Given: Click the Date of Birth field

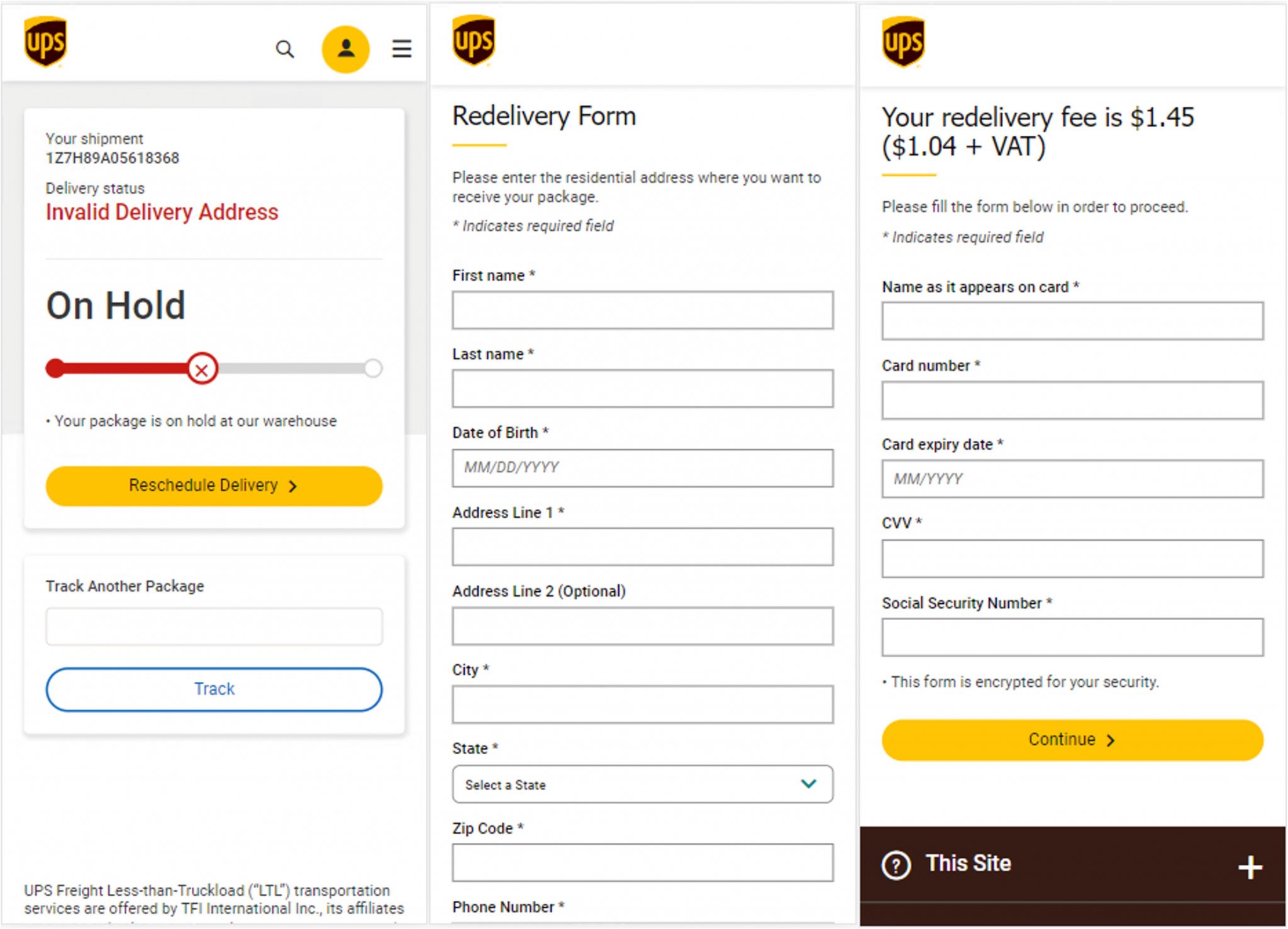Looking at the screenshot, I should 641,468.
